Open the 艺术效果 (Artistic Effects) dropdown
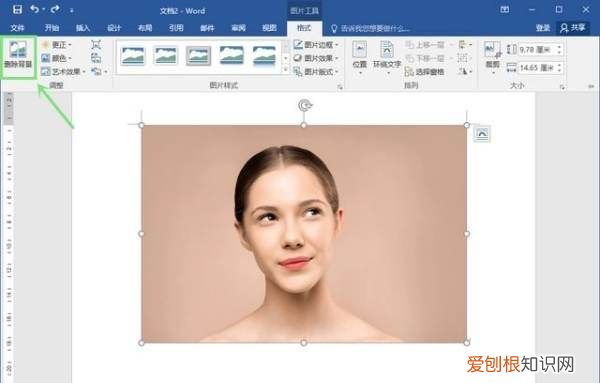The image size is (600, 383). pyautogui.click(x=63, y=72)
